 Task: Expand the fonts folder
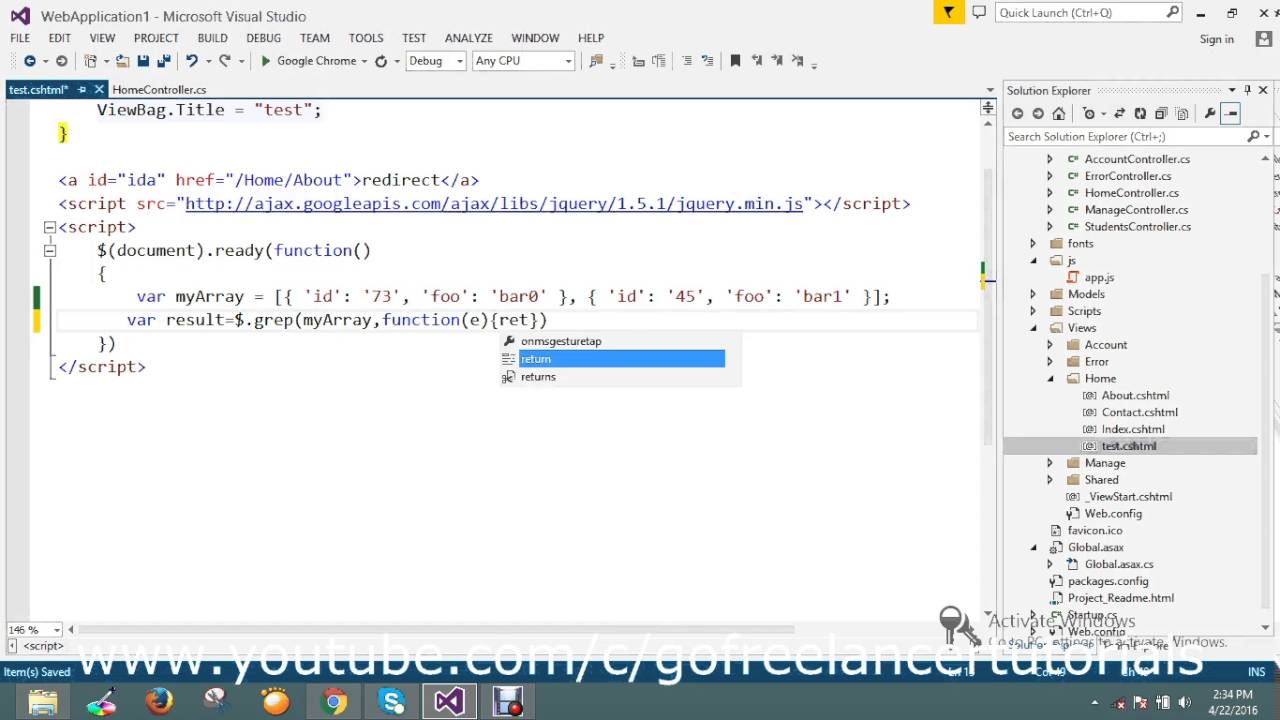(1033, 243)
